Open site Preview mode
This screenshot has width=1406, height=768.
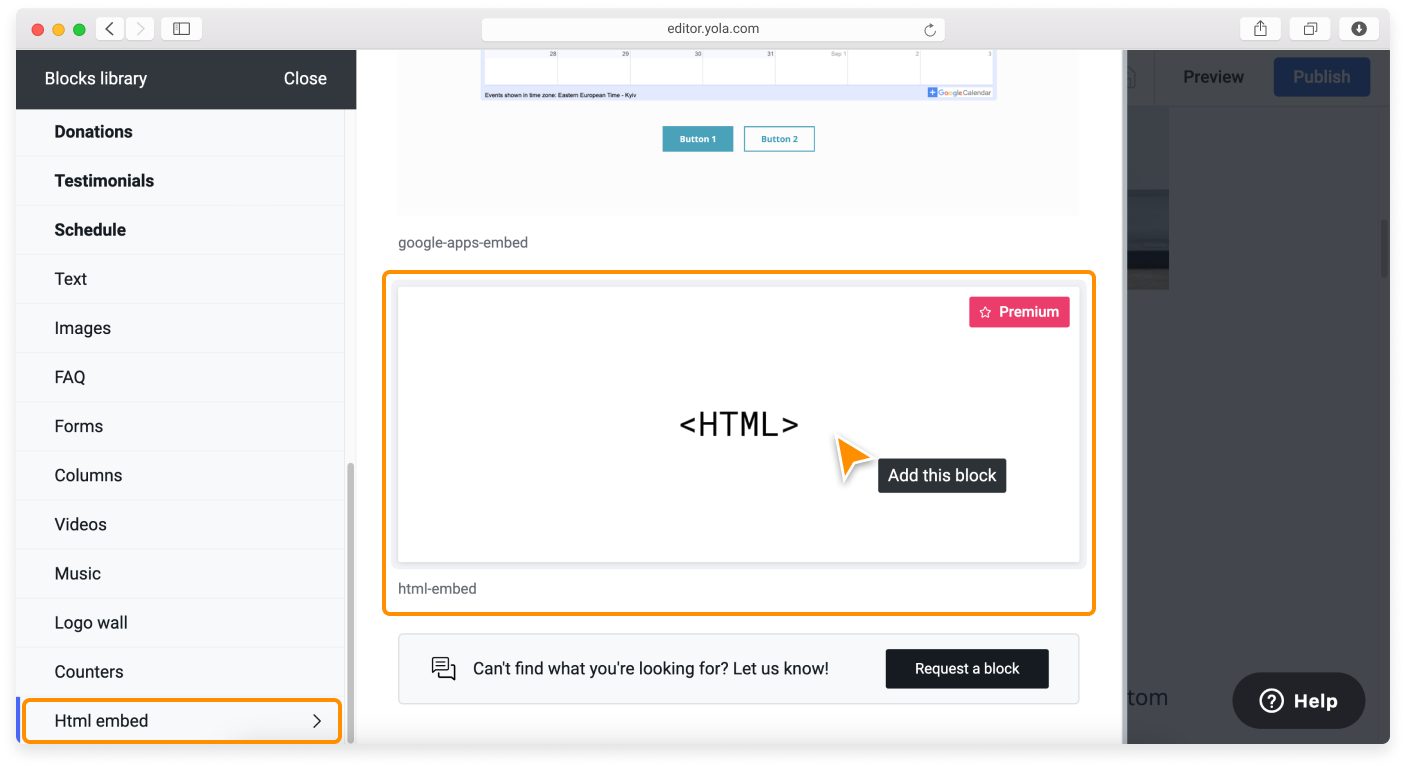tap(1213, 76)
